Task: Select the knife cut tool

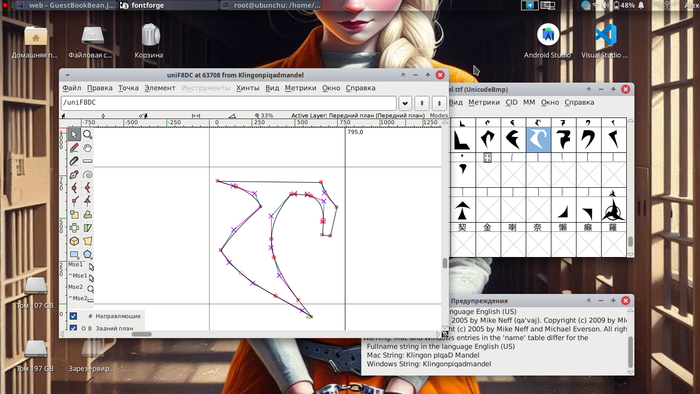Action: pos(74,161)
